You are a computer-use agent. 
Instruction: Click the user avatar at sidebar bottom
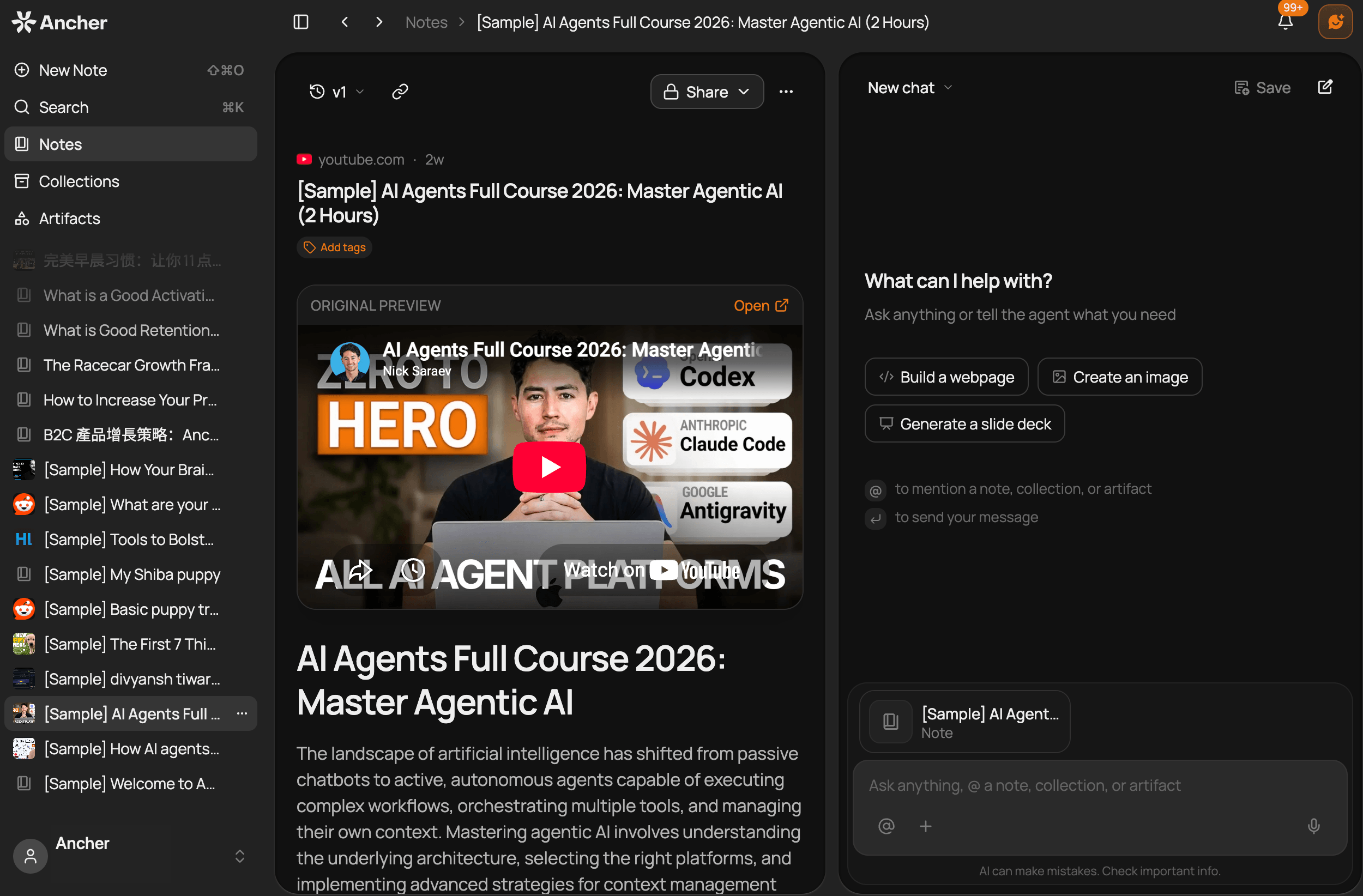pyautogui.click(x=31, y=856)
